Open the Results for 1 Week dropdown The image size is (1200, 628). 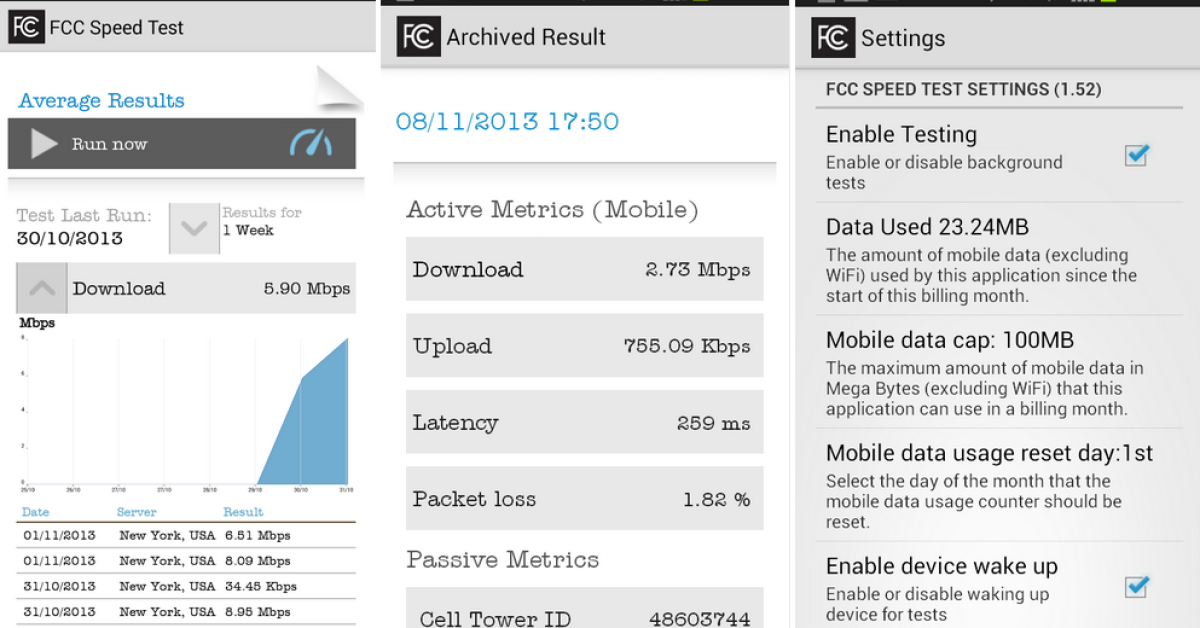click(x=193, y=229)
